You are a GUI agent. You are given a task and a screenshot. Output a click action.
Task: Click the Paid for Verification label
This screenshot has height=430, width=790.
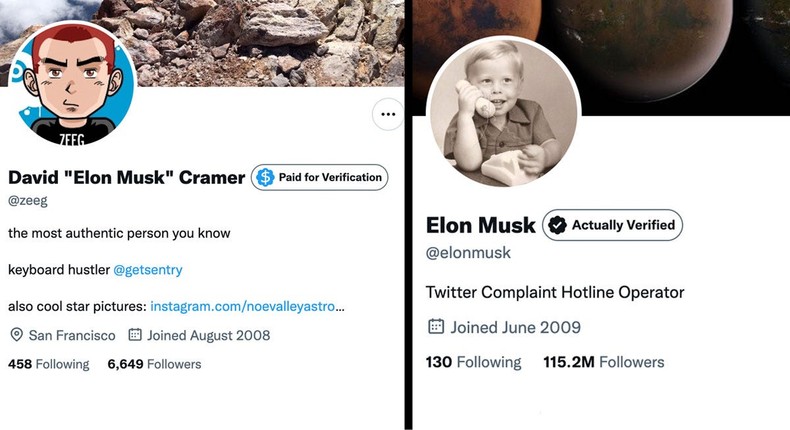pos(329,178)
